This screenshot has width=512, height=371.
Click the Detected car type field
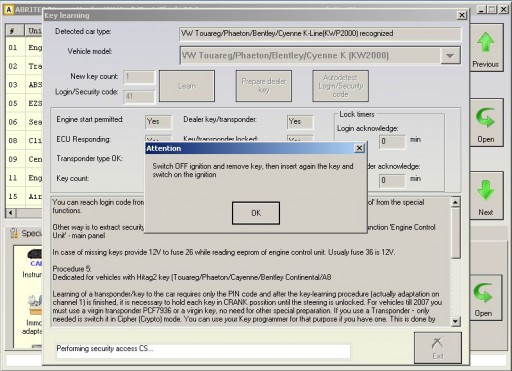pyautogui.click(x=320, y=34)
